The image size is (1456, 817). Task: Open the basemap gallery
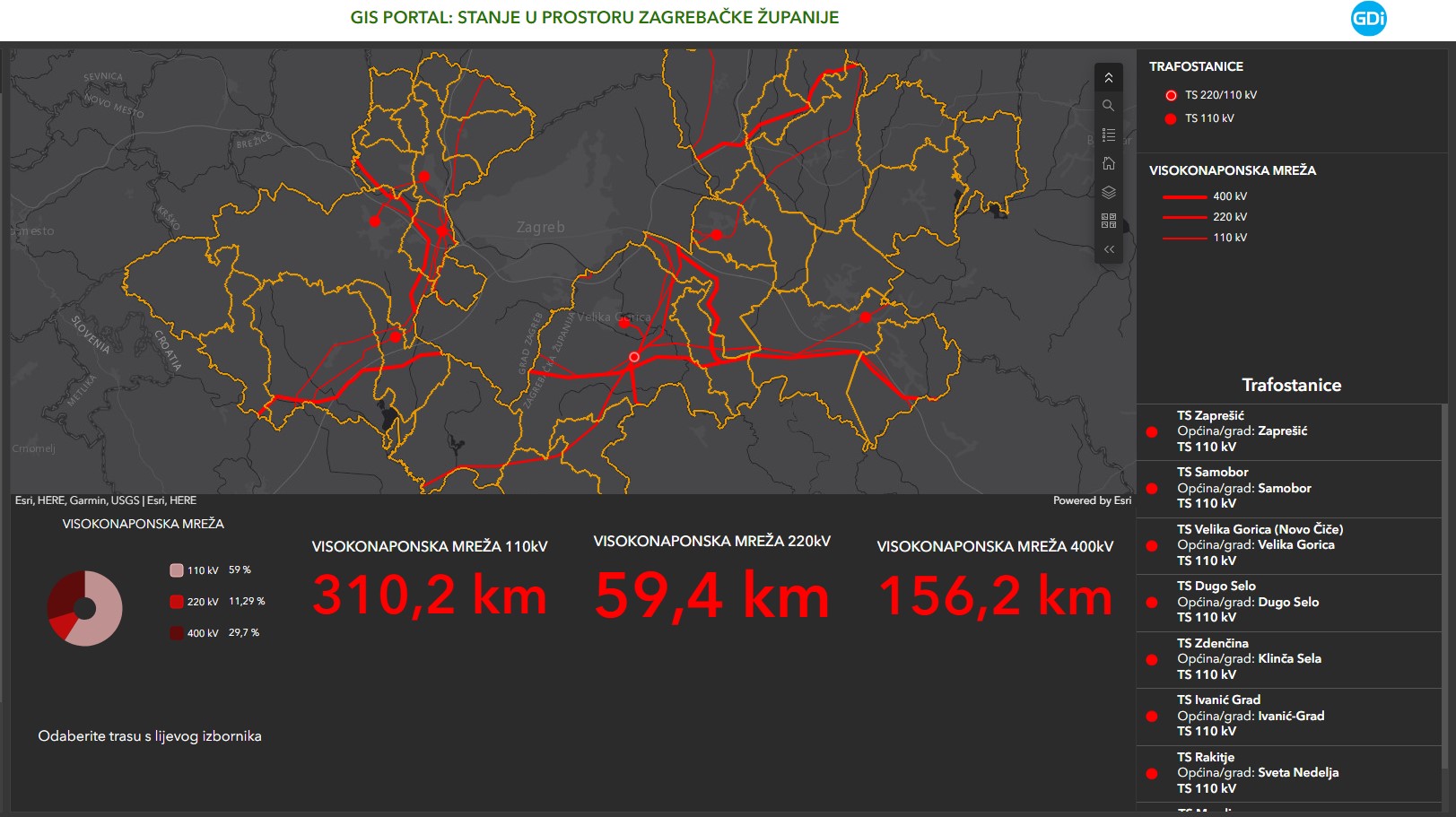point(1109,221)
